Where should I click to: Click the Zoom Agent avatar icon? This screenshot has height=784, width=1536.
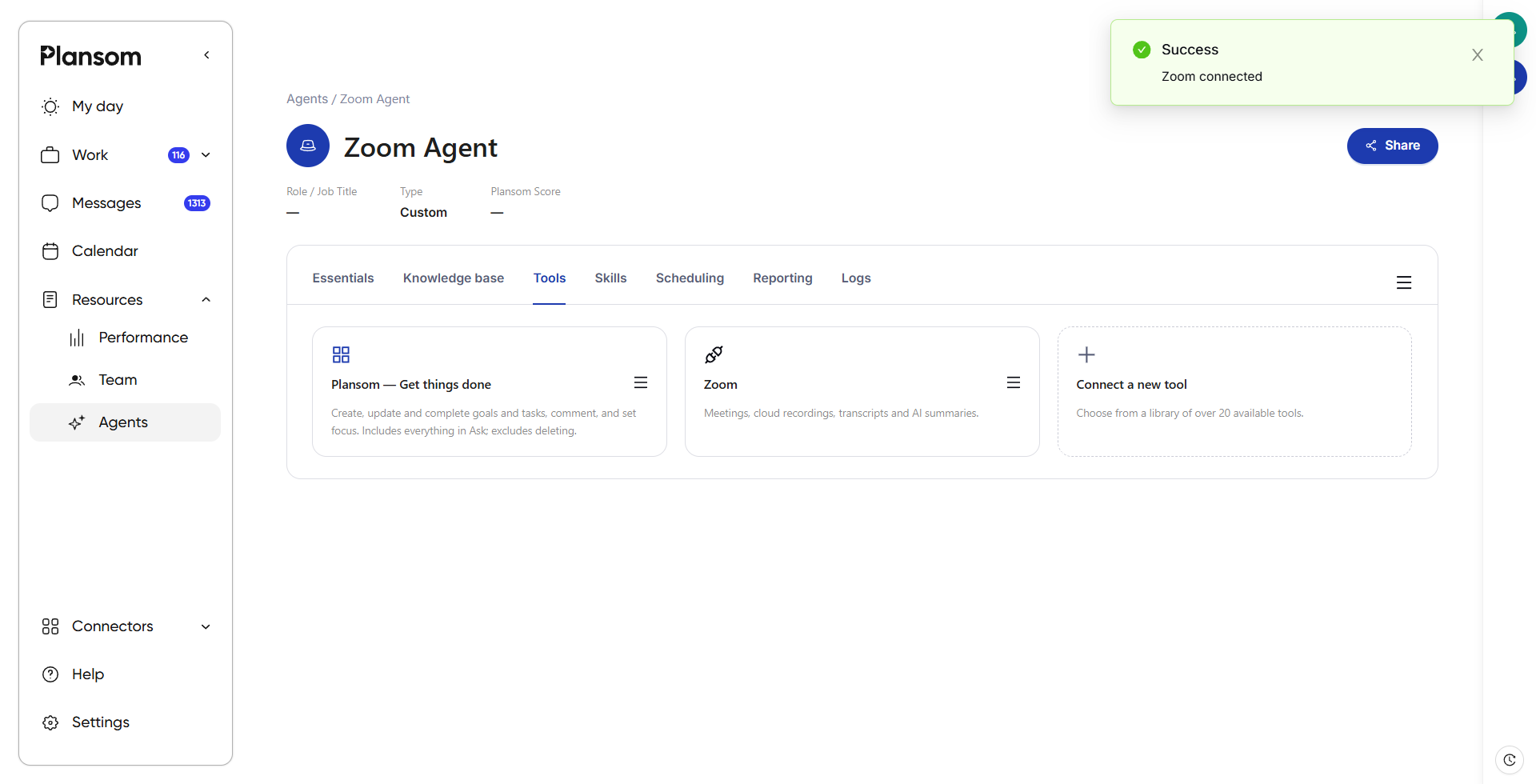point(308,146)
